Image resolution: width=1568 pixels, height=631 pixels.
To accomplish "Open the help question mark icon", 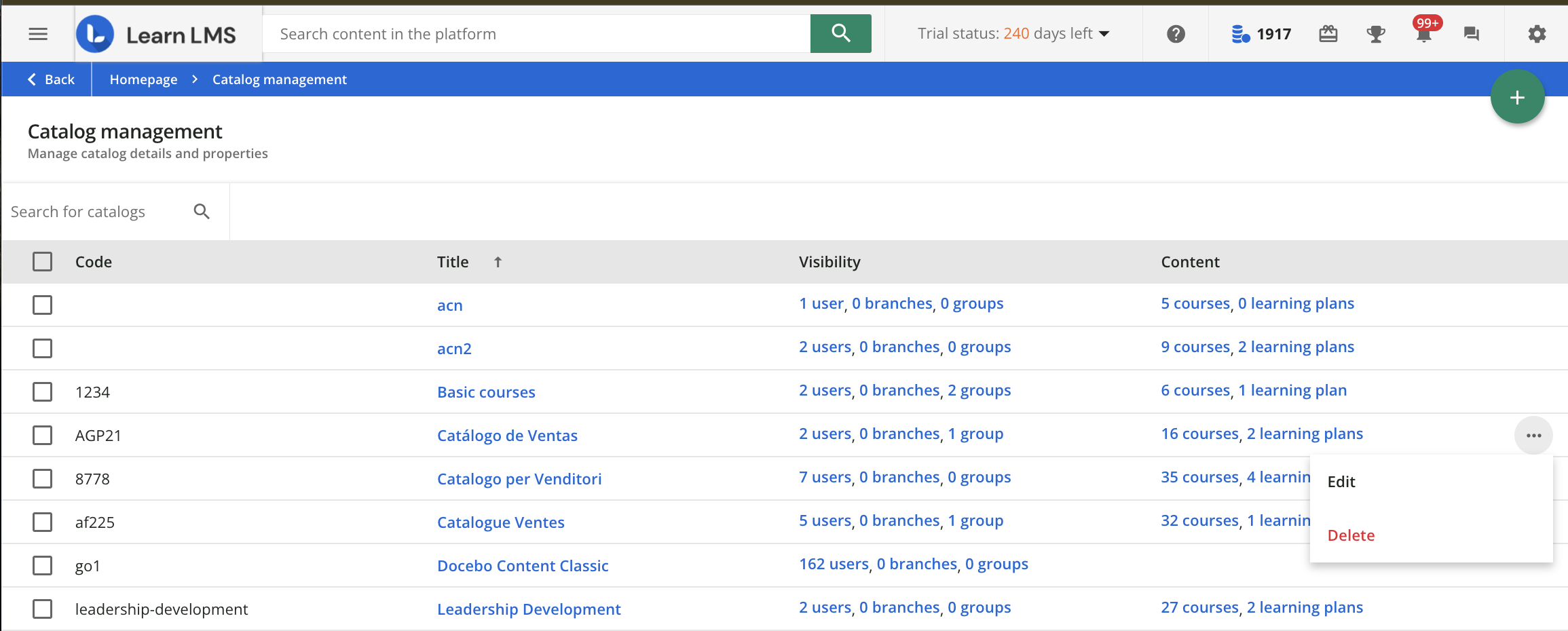I will pyautogui.click(x=1176, y=34).
